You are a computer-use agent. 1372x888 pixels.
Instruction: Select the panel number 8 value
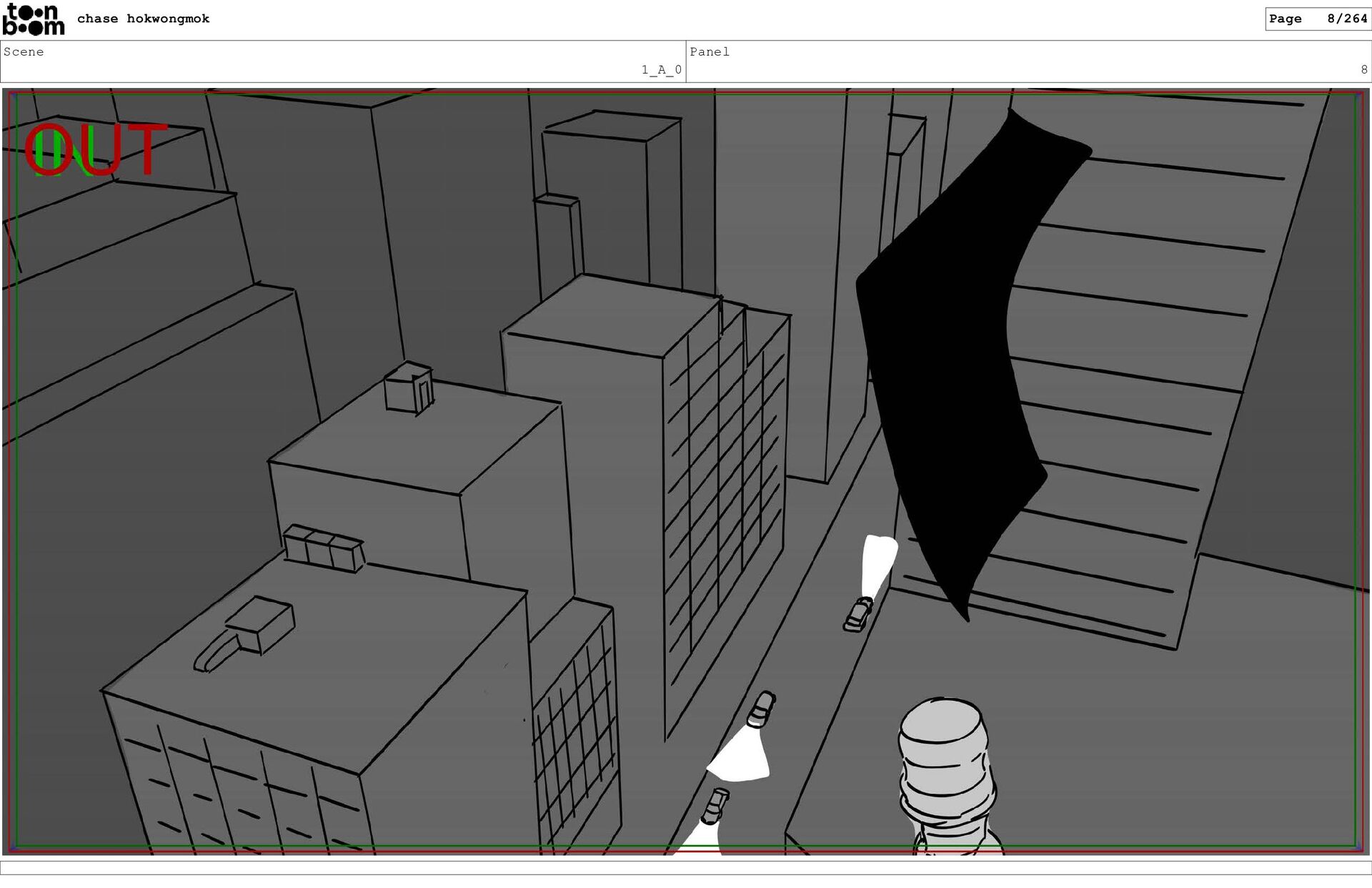tap(1363, 70)
